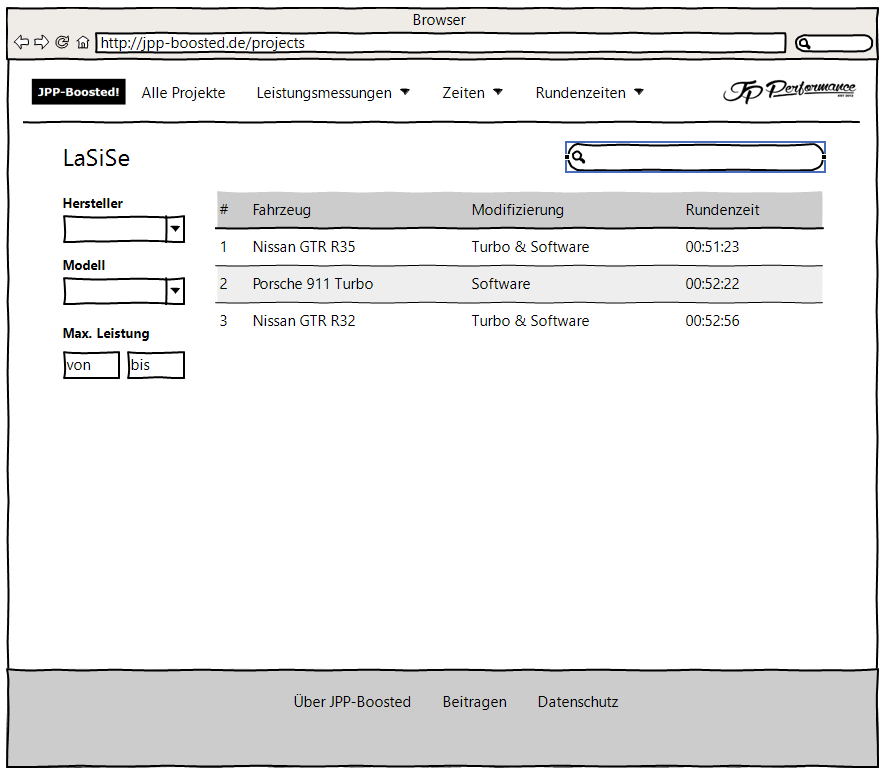Click the page search field magnifier icon

(578, 157)
